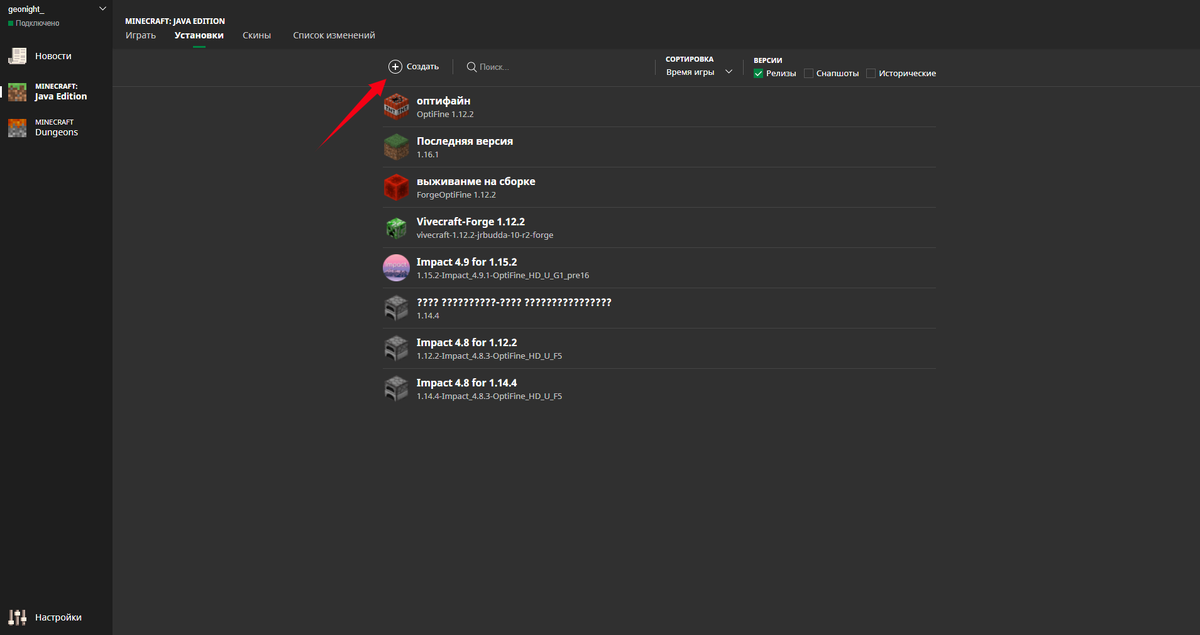
Task: Select the Impact 4.8 for 1.12.2 name
Action: tap(467, 342)
